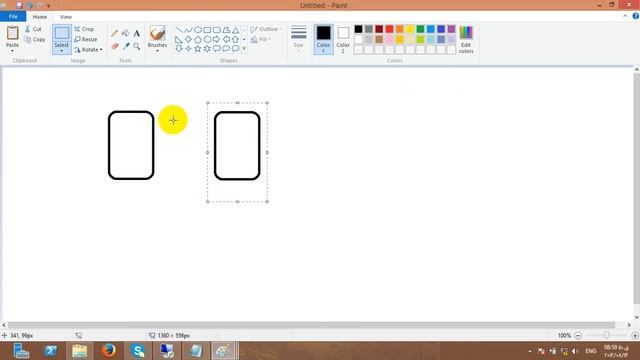
Task: Choose the Rectangle shape
Action: [x=207, y=30]
